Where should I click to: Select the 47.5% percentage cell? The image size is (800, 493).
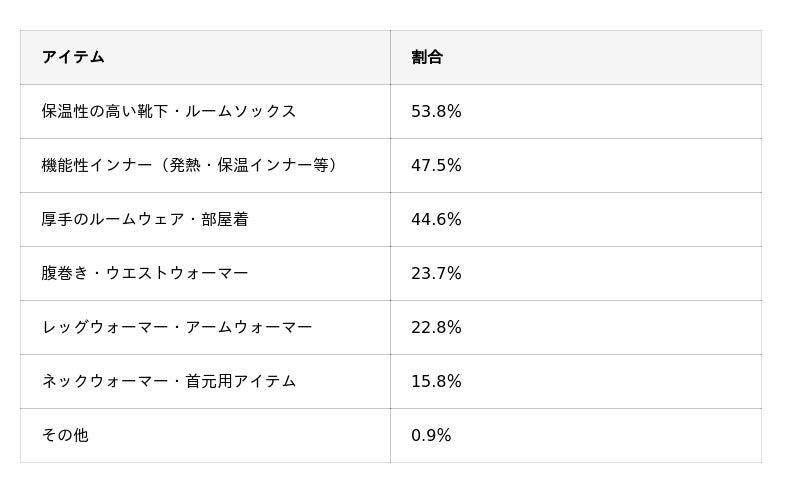tap(576, 165)
